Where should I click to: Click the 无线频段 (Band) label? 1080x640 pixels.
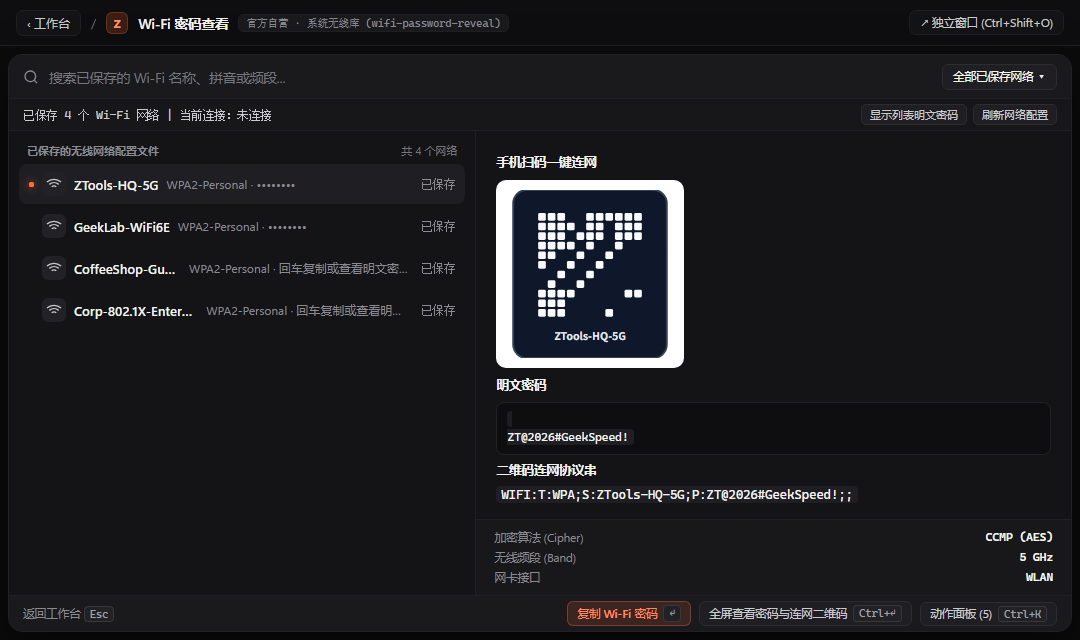tap(534, 557)
